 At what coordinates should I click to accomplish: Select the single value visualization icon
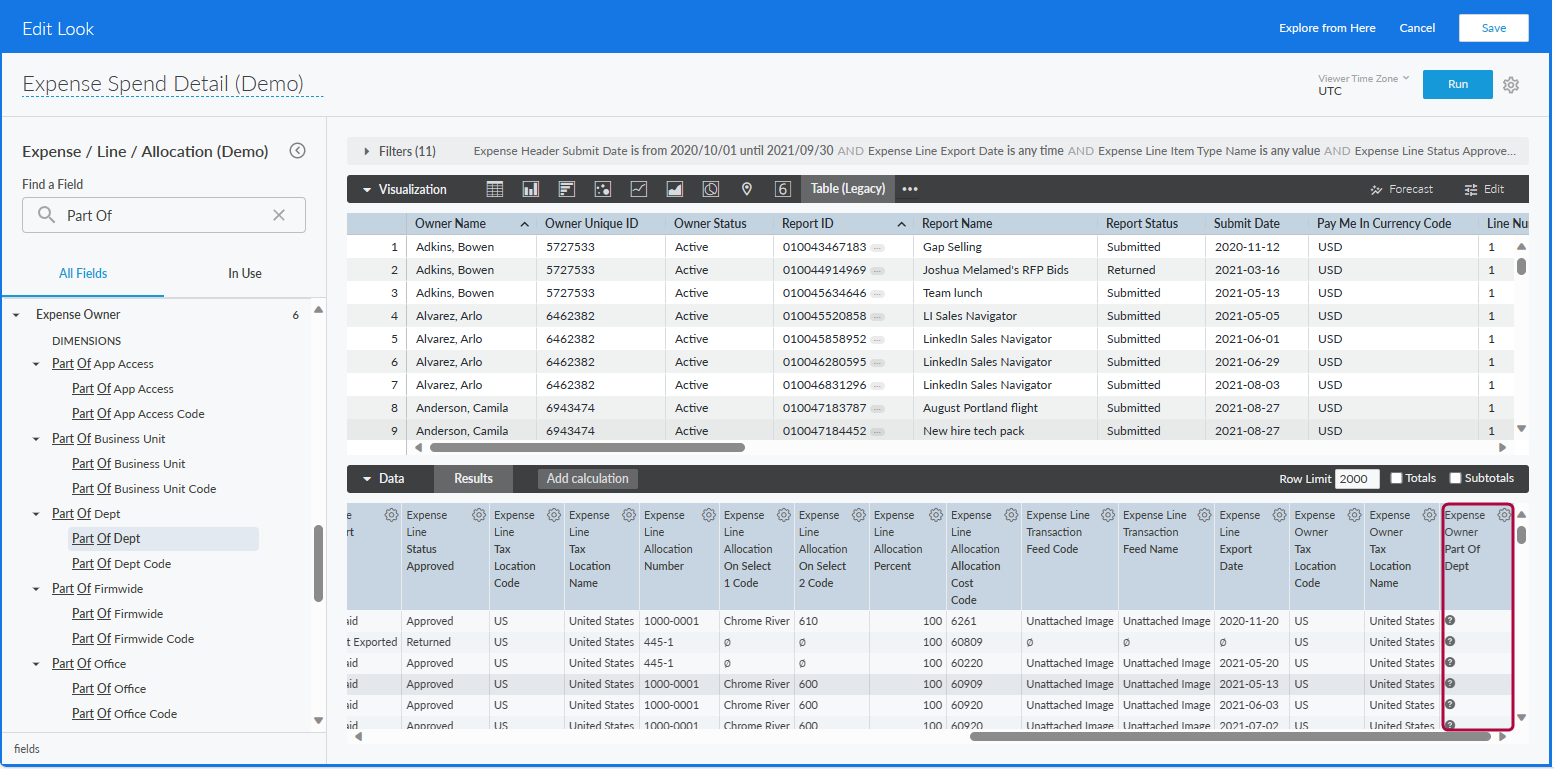pos(782,189)
